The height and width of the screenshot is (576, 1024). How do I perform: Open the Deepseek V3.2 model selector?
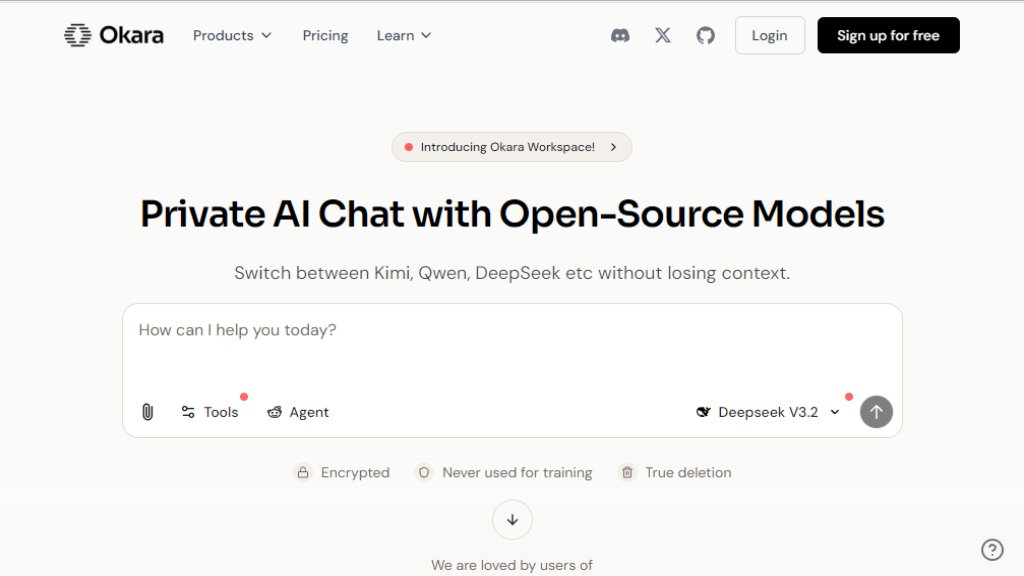(x=768, y=412)
